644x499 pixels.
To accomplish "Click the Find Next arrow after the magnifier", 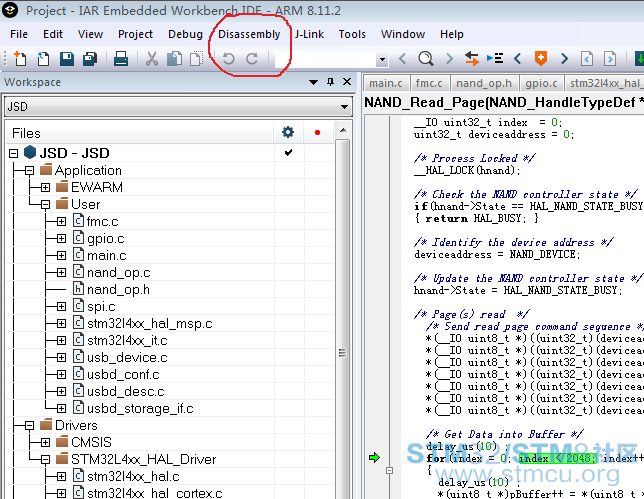I will [x=449, y=59].
